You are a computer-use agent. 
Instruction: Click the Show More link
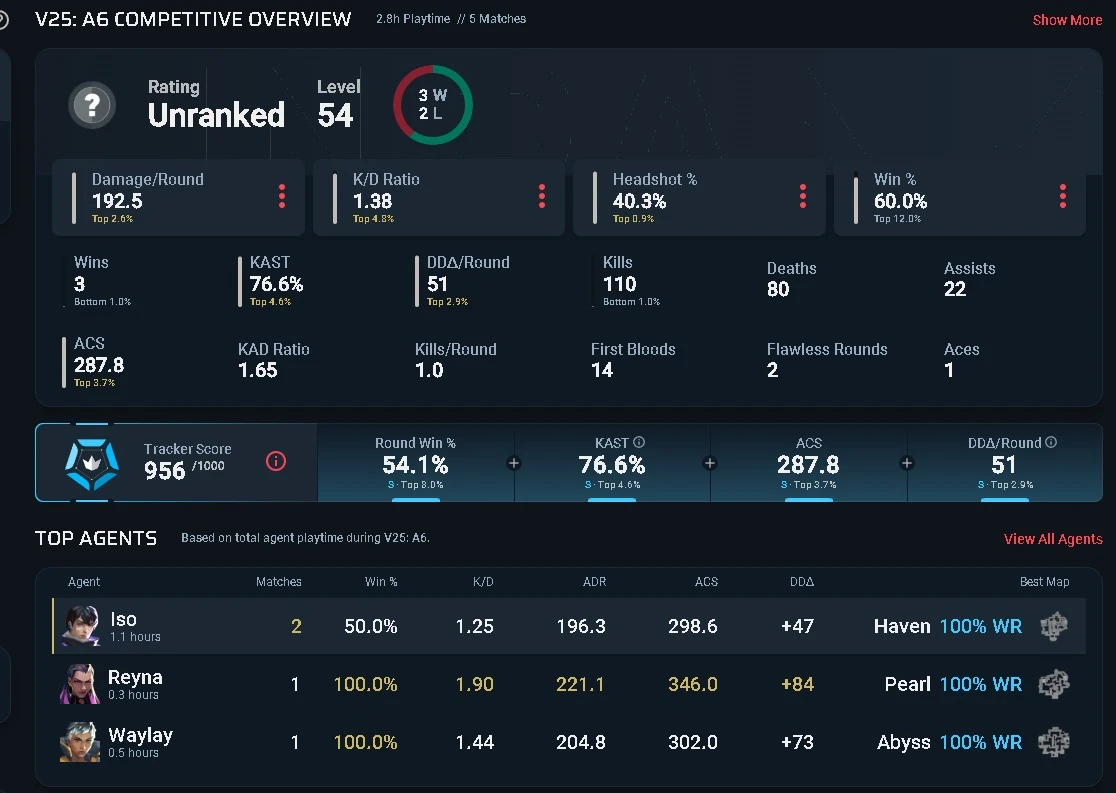pyautogui.click(x=1067, y=20)
